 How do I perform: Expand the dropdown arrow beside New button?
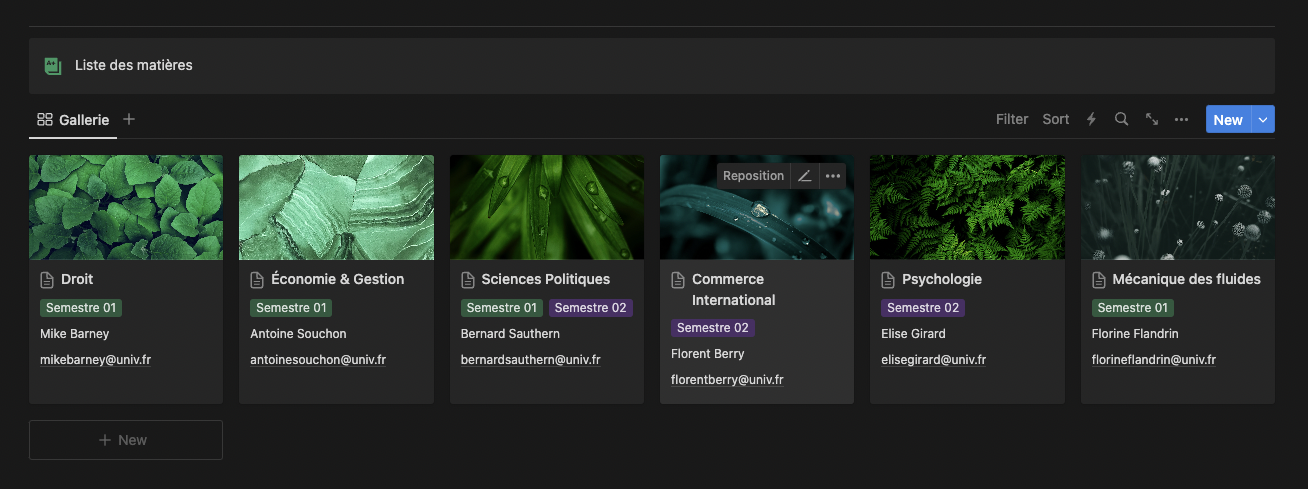[x=1263, y=119]
